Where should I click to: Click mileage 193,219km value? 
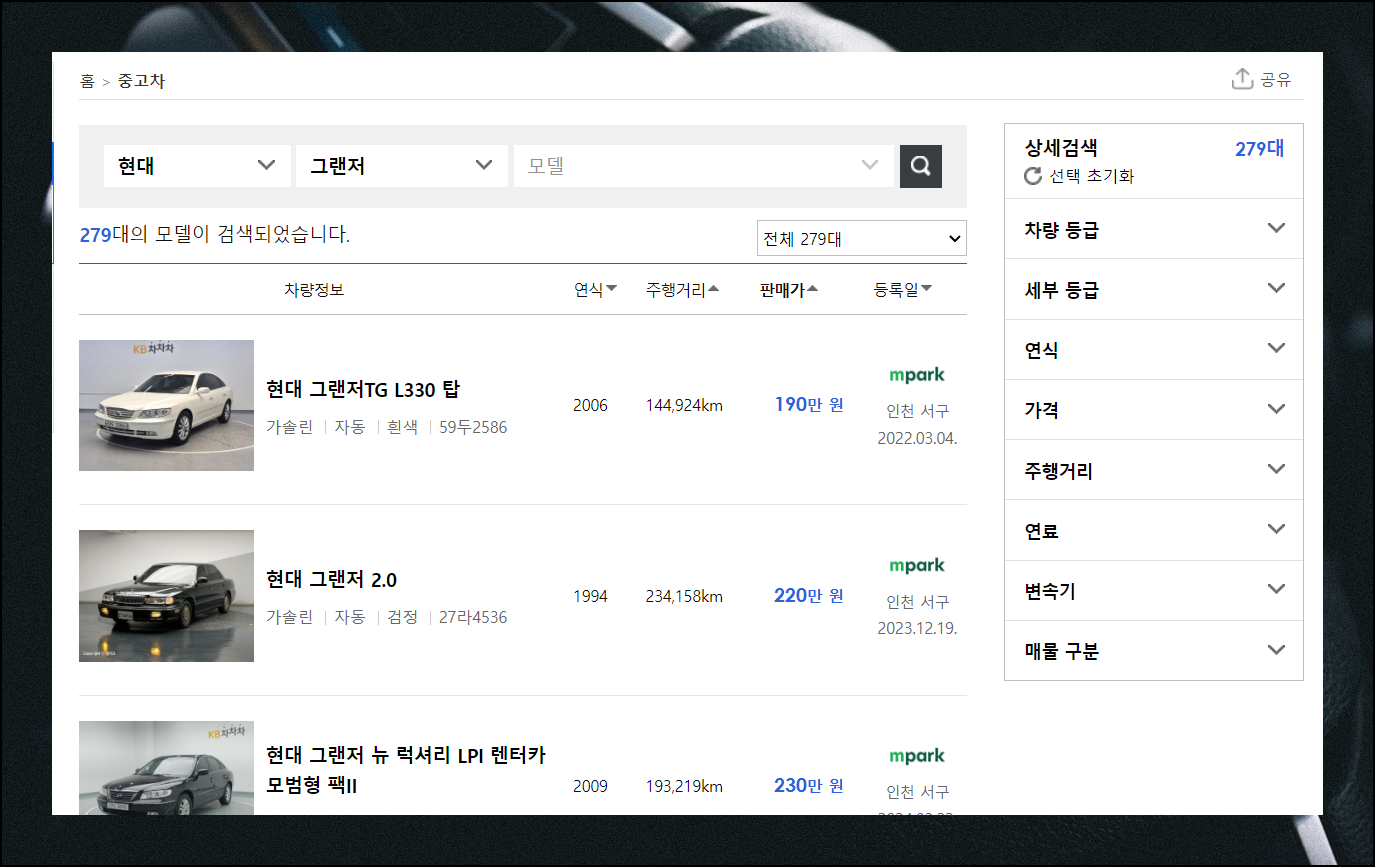[x=684, y=786]
